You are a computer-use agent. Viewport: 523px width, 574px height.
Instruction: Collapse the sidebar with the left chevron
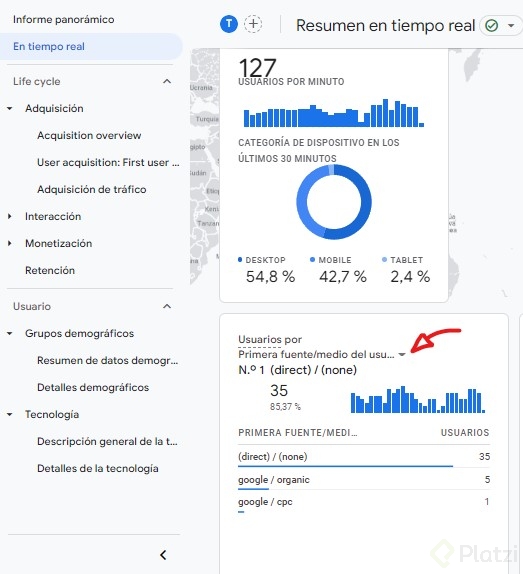click(x=164, y=555)
